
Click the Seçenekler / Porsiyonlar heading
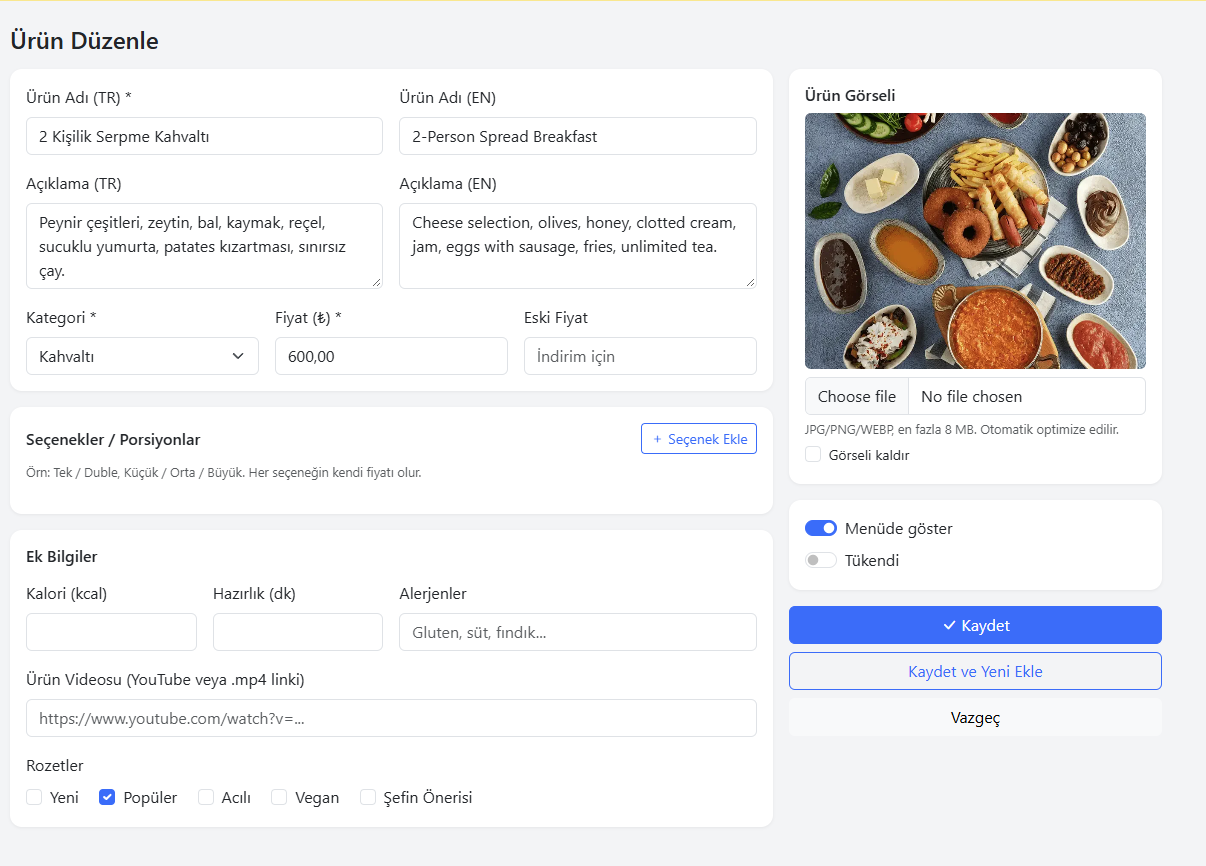coord(113,440)
